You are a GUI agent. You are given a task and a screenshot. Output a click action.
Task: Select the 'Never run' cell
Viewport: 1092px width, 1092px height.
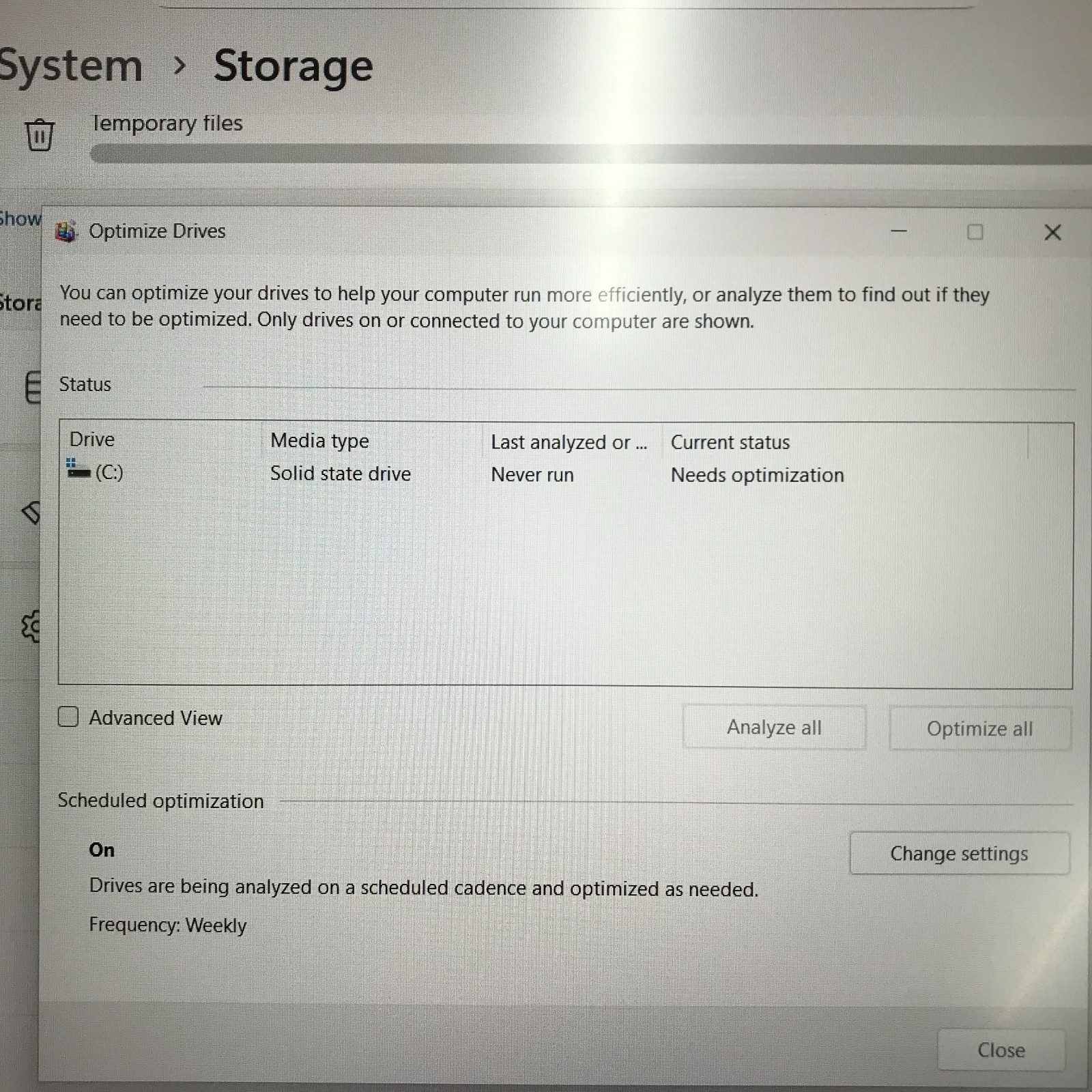pyautogui.click(x=532, y=475)
